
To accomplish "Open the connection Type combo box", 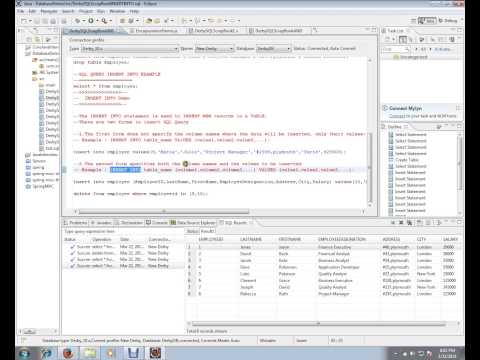I will (x=130, y=49).
